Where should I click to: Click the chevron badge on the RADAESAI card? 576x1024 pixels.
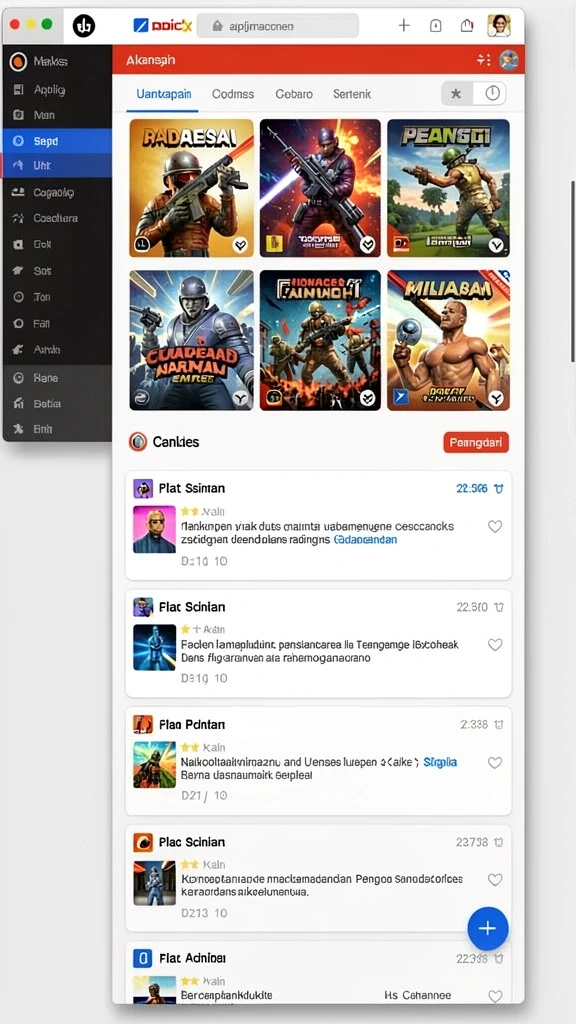241,245
